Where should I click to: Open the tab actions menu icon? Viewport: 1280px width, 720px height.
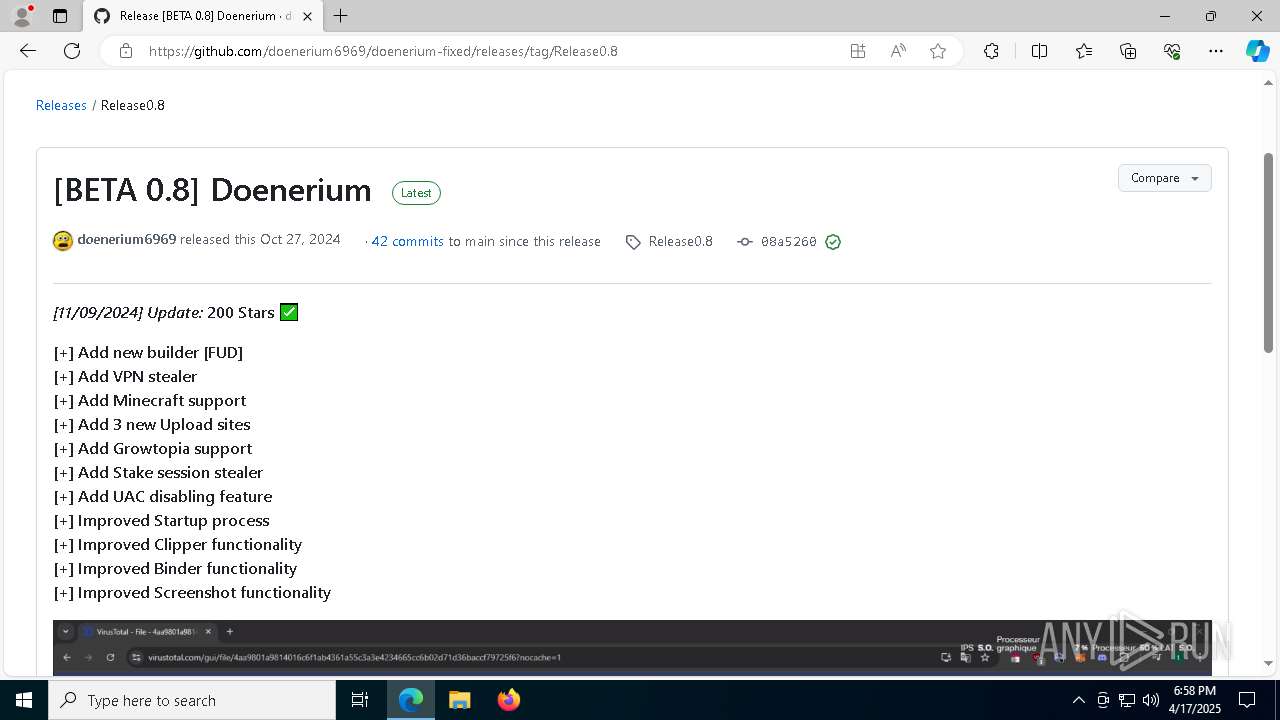coord(60,16)
